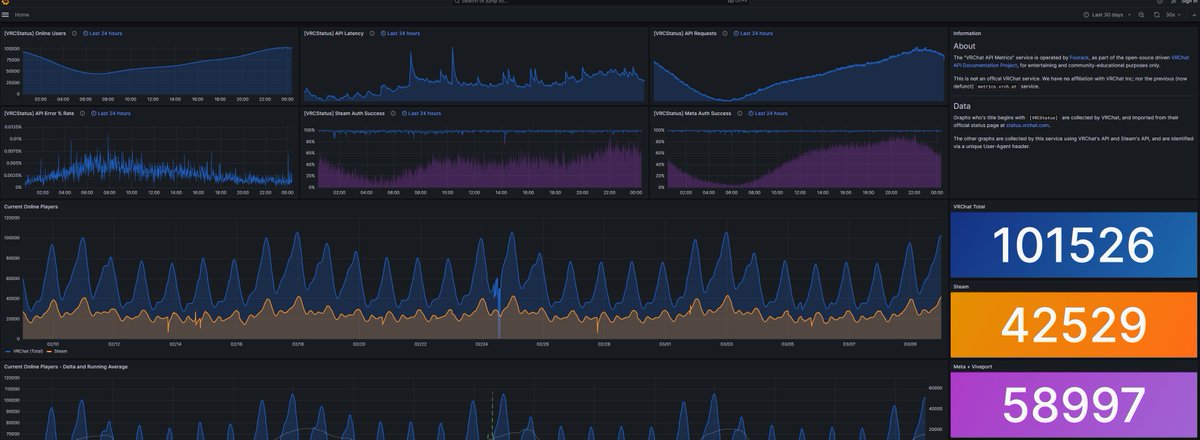1200x440 pixels.
Task: Open the [VRCStatus] Online Users panel title menu
Action: (x=35, y=33)
